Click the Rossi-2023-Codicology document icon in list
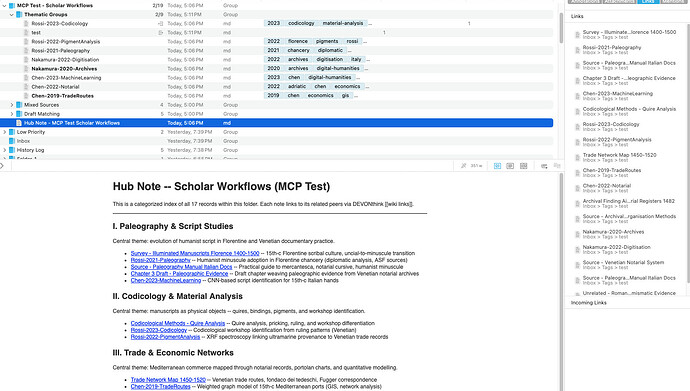690x391 pixels. point(26,24)
